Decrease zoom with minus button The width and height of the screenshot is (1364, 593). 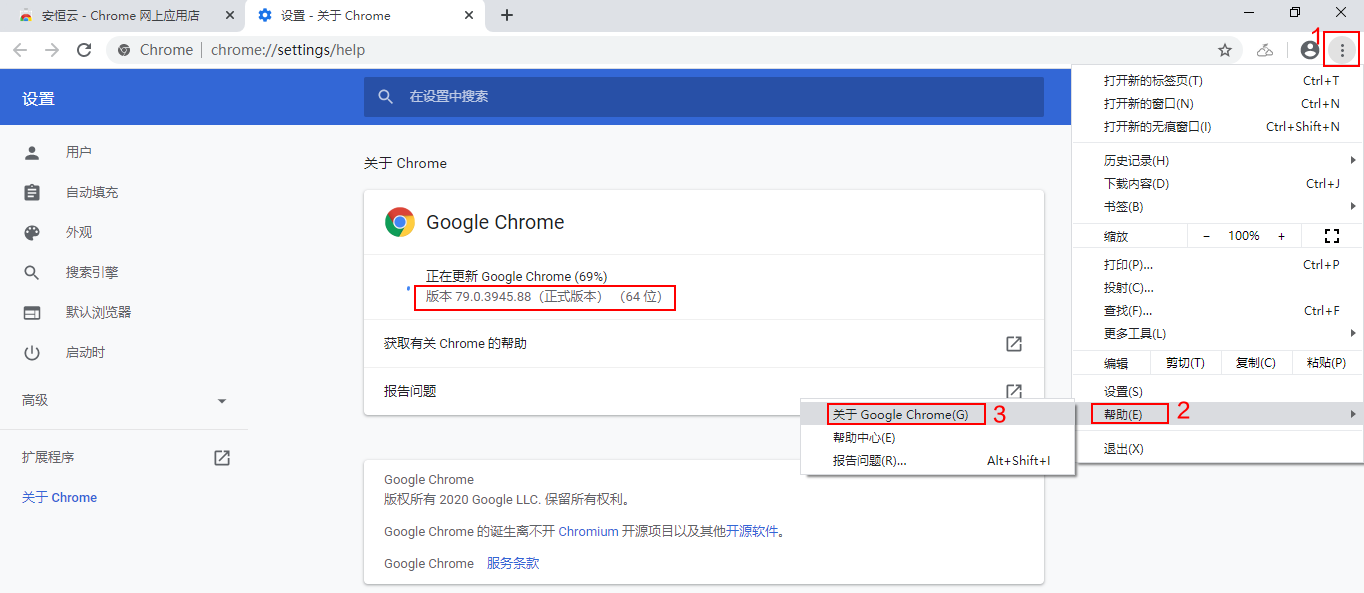point(1206,236)
